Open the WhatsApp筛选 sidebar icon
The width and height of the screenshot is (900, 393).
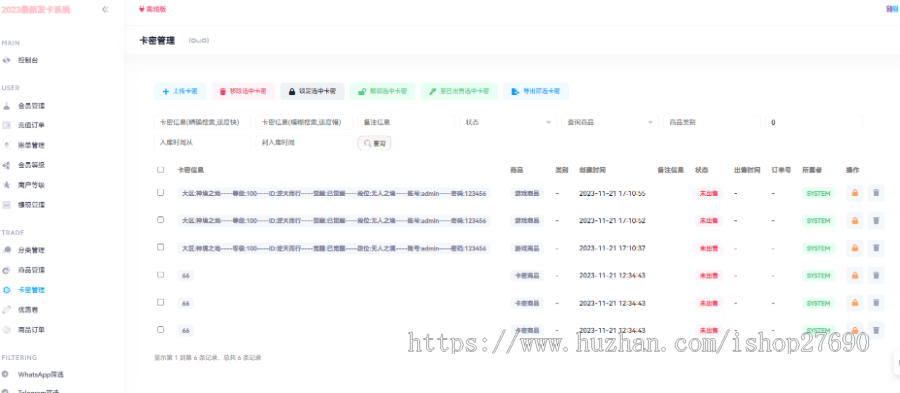(6, 374)
